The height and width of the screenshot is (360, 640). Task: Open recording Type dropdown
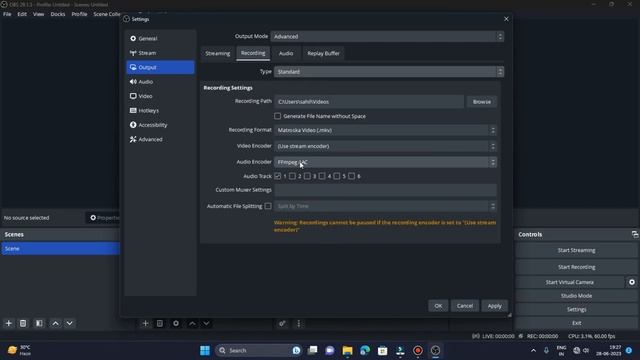[389, 72]
